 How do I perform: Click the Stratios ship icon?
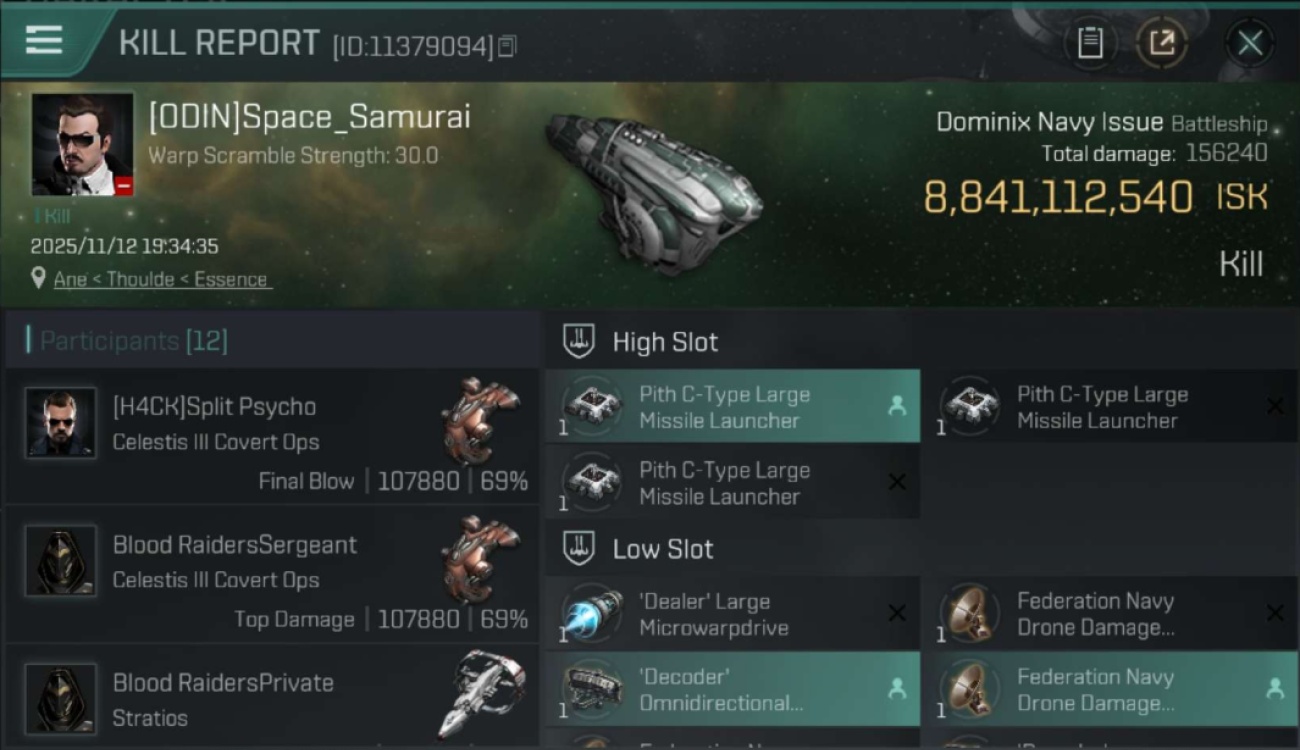click(x=481, y=693)
